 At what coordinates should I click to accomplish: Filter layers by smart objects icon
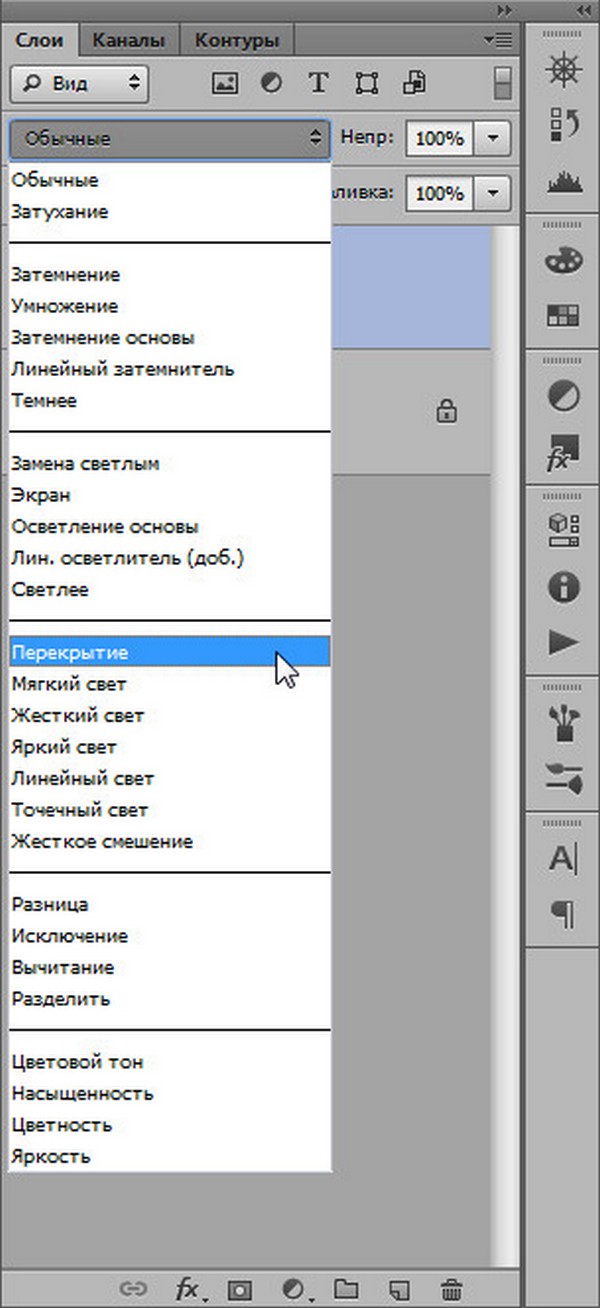[x=414, y=84]
